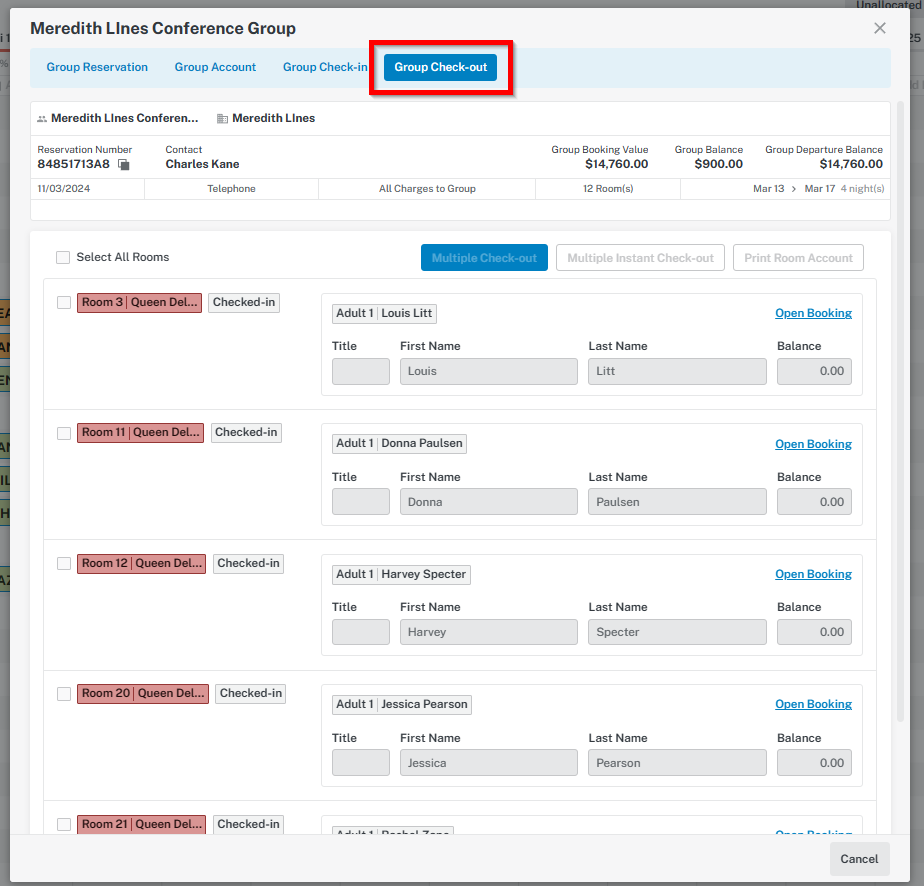Click the Group Departure Balance $14,760.00
Image resolution: width=924 pixels, height=886 pixels.
(x=851, y=164)
